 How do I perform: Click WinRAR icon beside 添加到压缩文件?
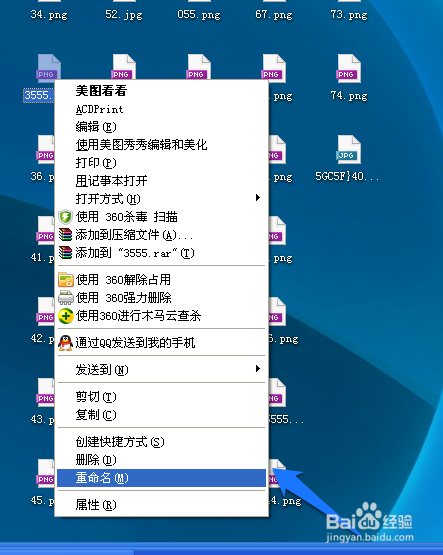pos(65,235)
